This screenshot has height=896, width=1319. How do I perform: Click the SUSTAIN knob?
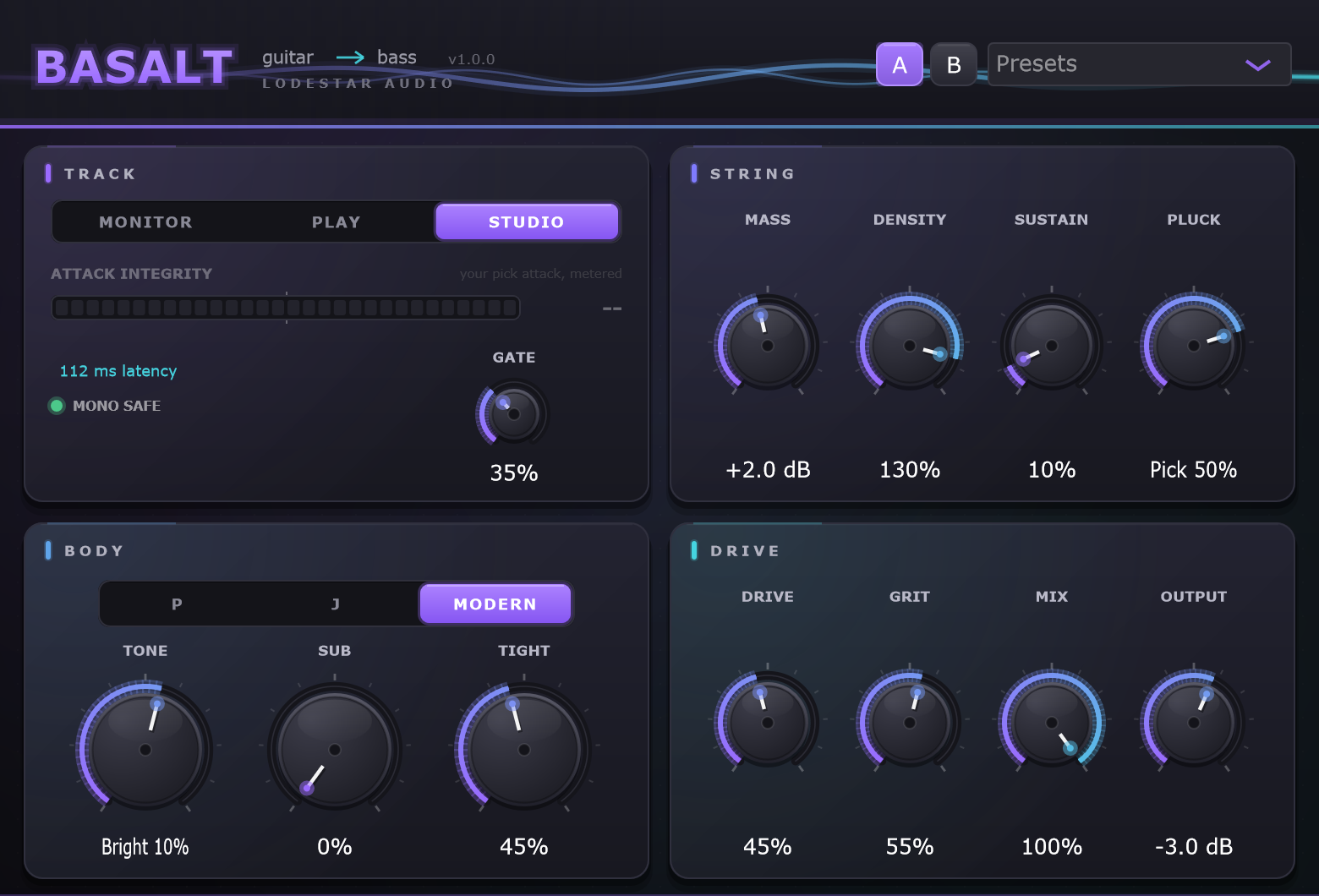coord(1052,345)
